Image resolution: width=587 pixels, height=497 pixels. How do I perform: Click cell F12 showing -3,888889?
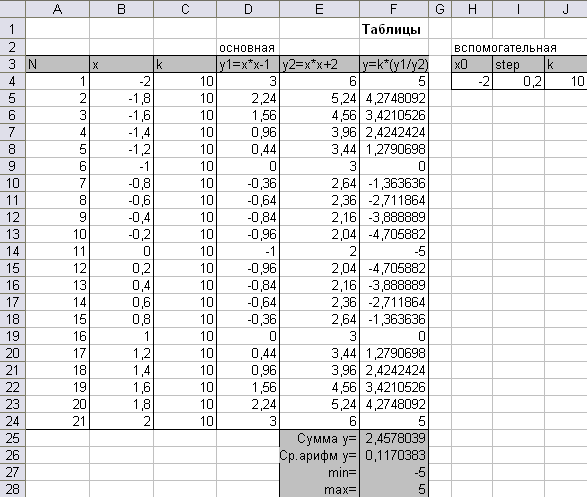[x=394, y=217]
